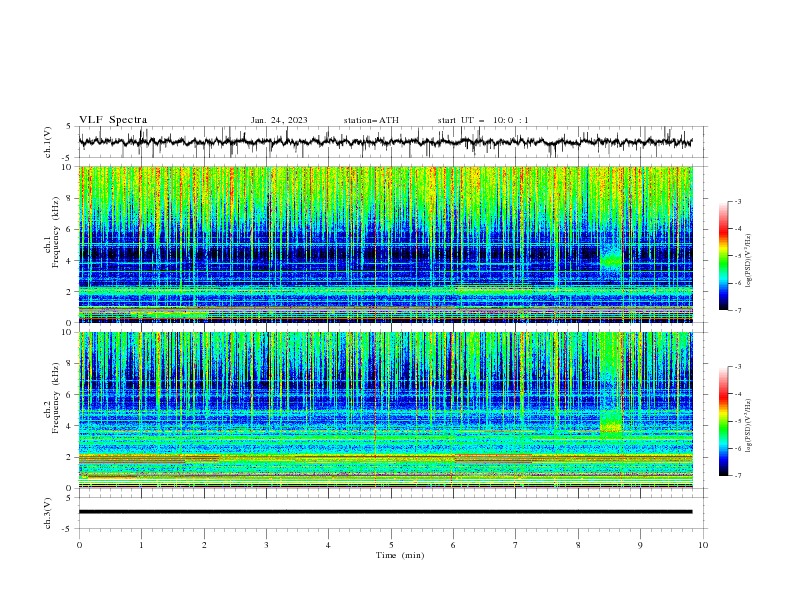Click the "ch.3(V)" axis label
This screenshot has width=792, height=612.
[x=48, y=513]
